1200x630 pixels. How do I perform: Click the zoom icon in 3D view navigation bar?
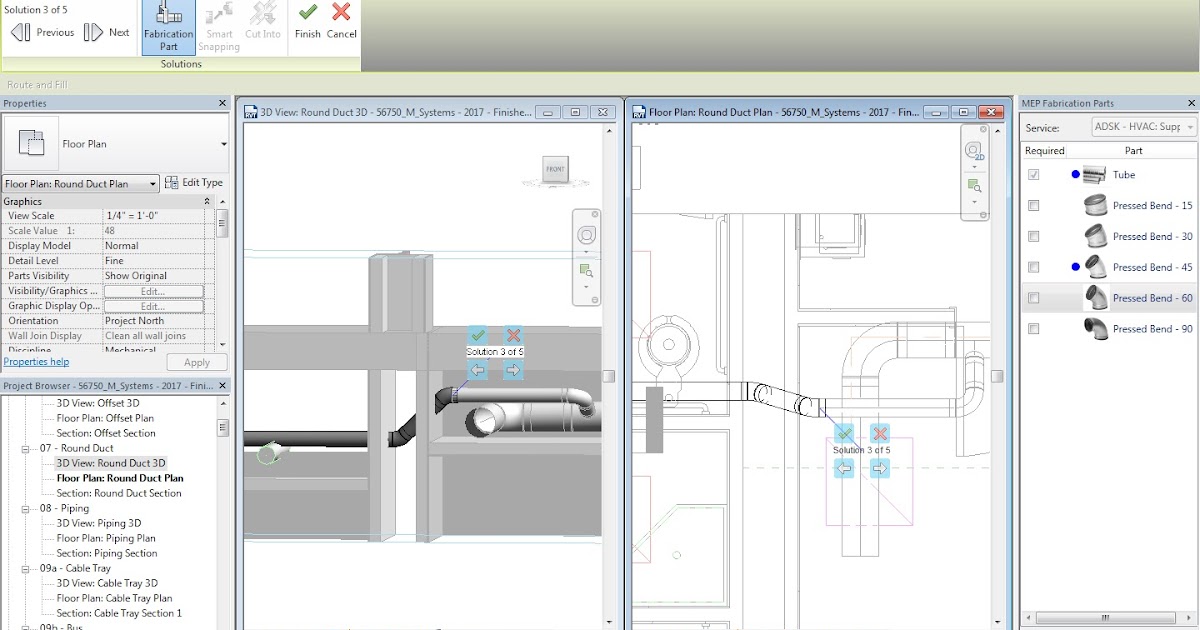[586, 270]
